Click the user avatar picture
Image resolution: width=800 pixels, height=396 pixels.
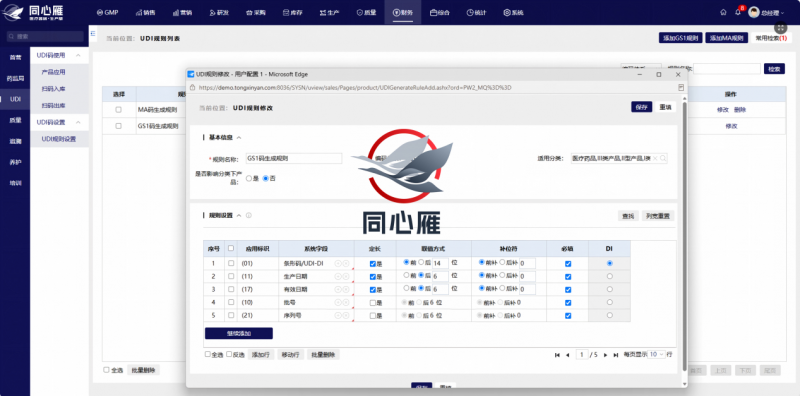pos(754,12)
